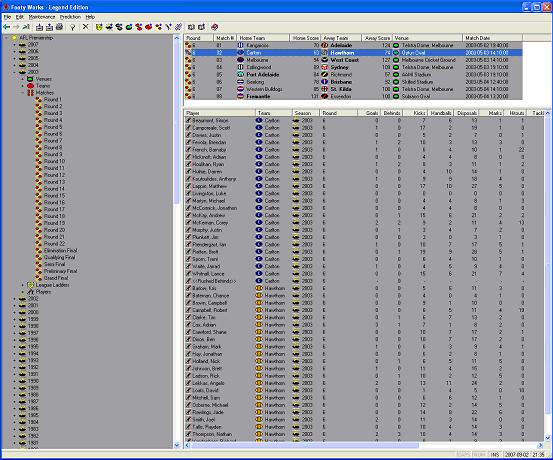
Task: Click the Venue column header
Action: click(427, 38)
